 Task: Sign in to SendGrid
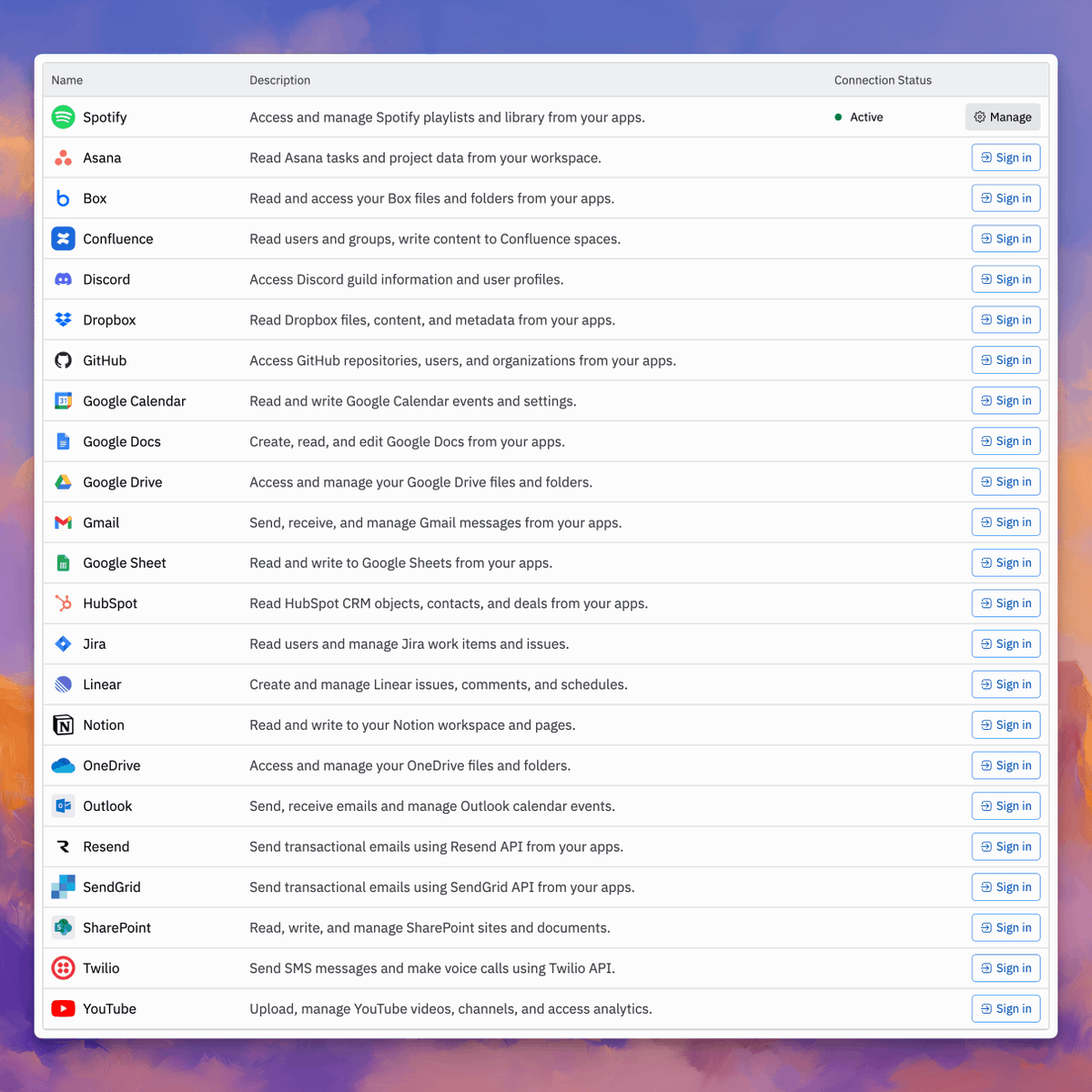point(1006,887)
